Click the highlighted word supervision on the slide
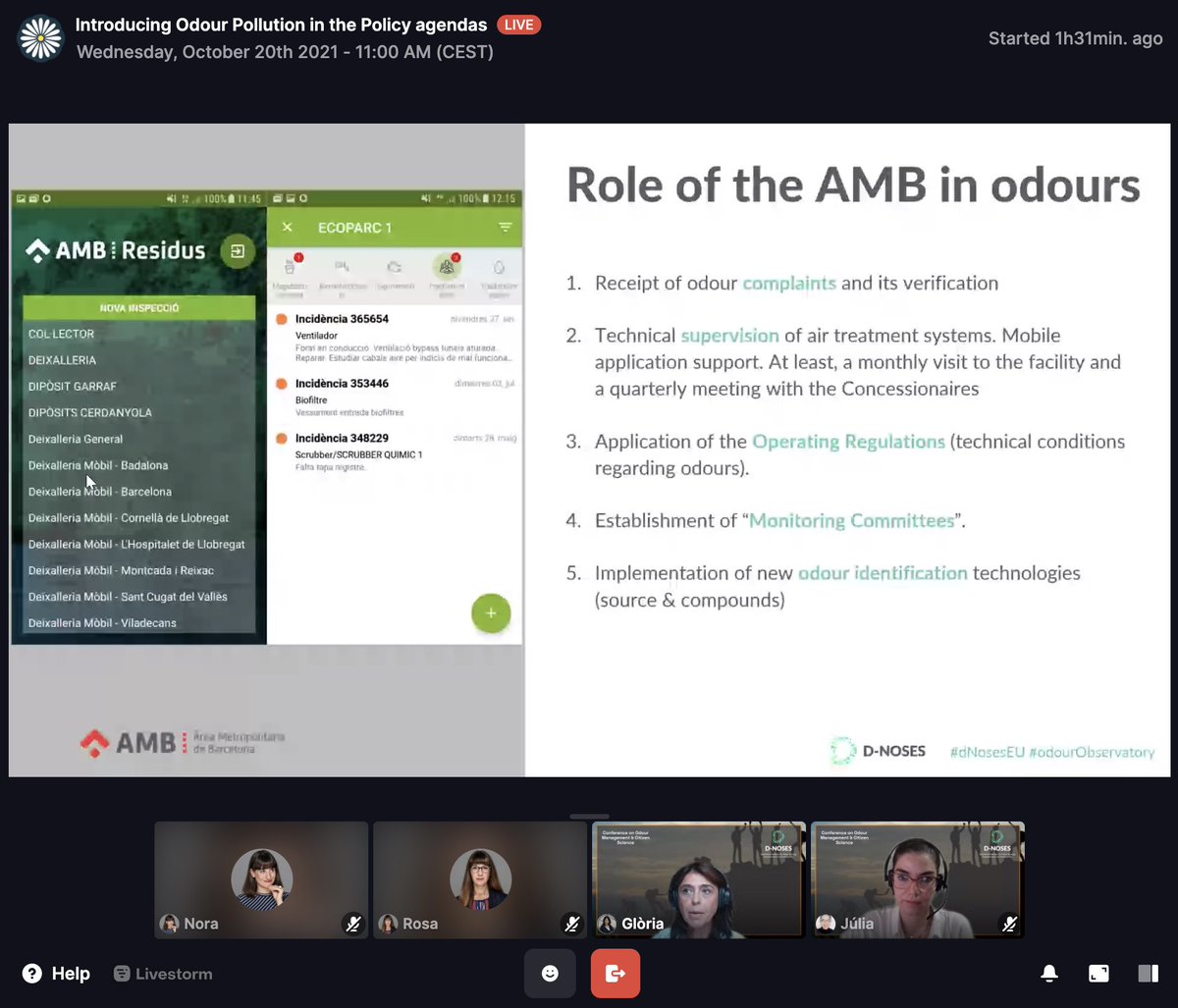Screen dimensions: 1178x1008 click(x=729, y=336)
